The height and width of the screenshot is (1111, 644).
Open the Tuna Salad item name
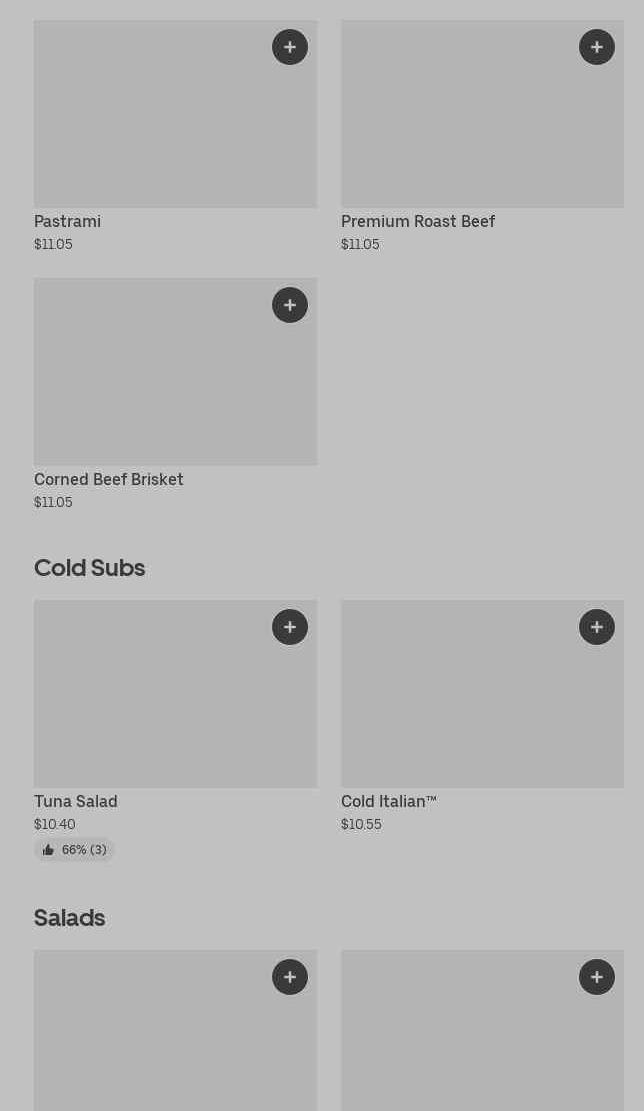click(x=75, y=801)
